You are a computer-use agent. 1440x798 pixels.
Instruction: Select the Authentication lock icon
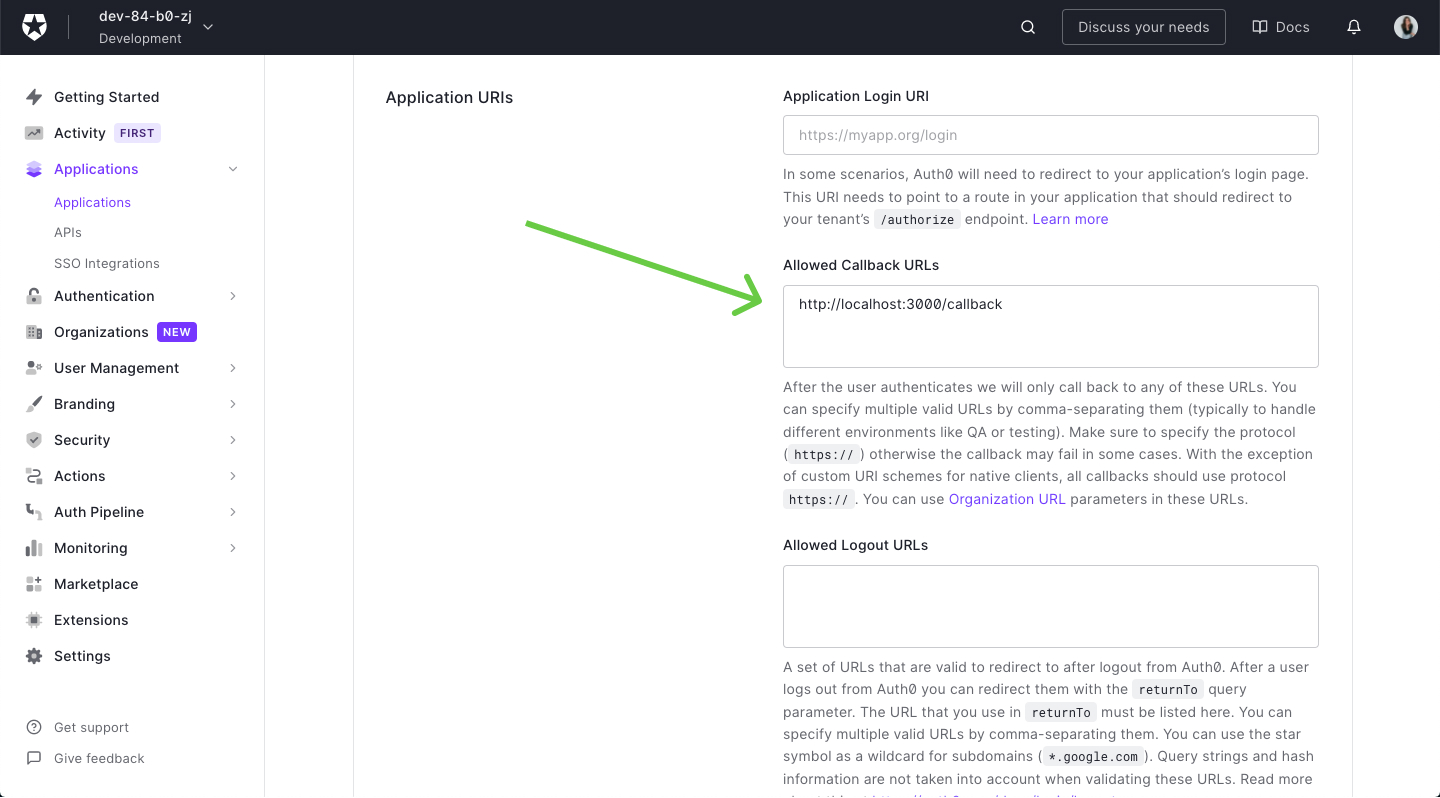(x=33, y=296)
